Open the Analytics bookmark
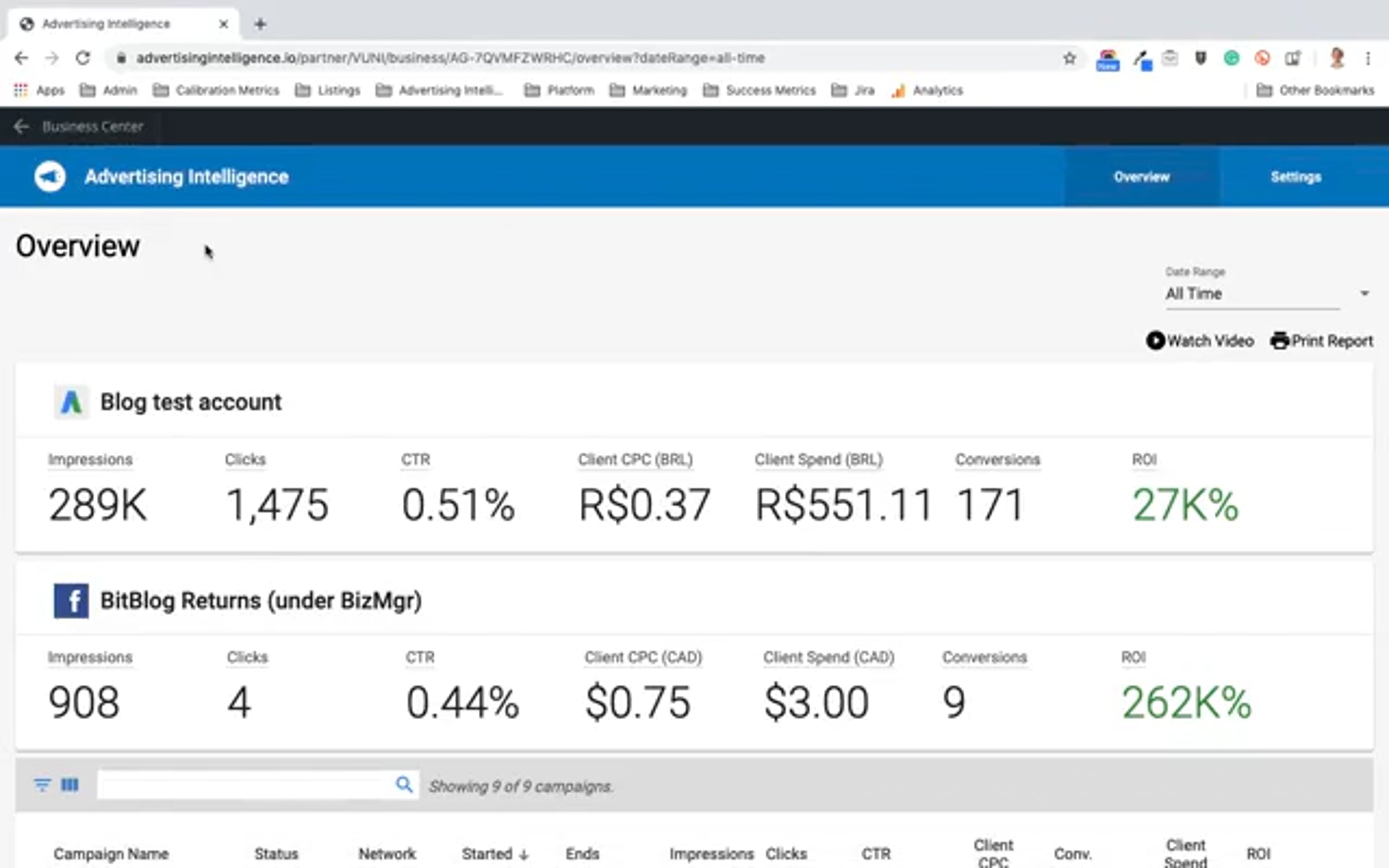 click(927, 90)
